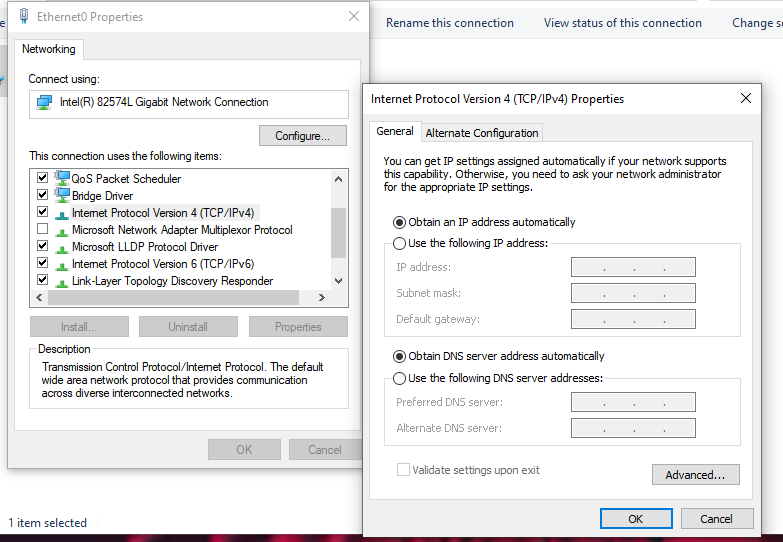
Task: Select the Internet Protocol Version 4 icon
Action: coord(62,213)
